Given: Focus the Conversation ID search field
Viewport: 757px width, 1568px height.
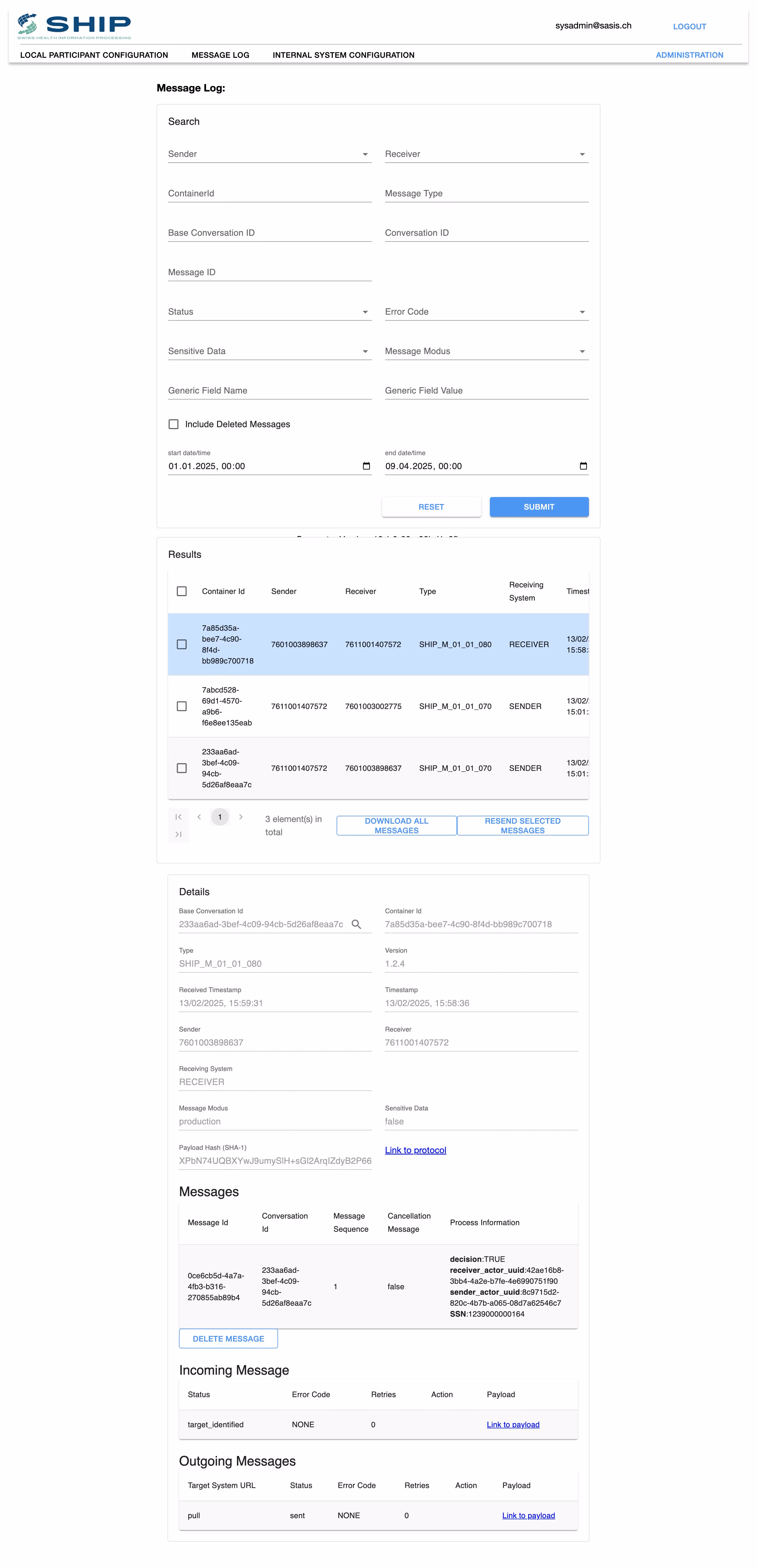Looking at the screenshot, I should point(487,233).
